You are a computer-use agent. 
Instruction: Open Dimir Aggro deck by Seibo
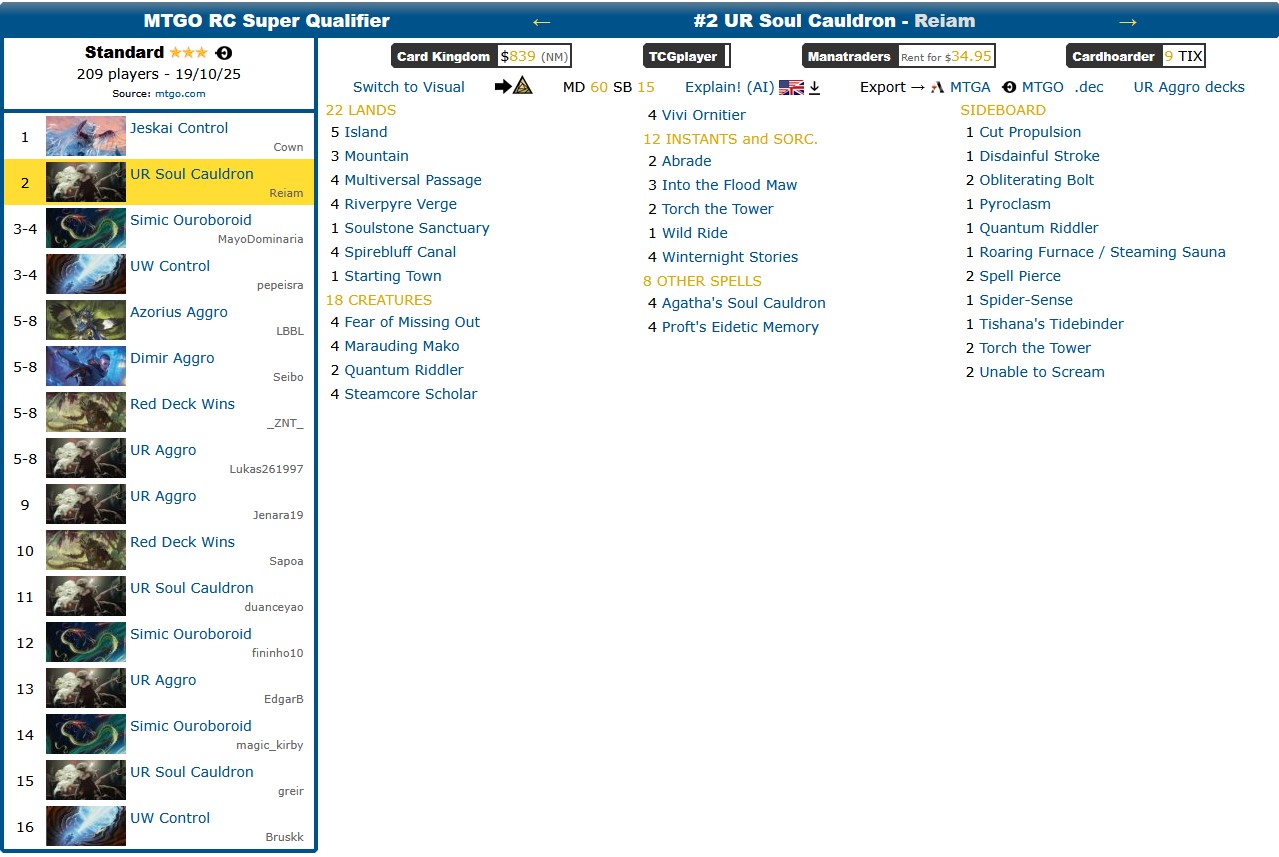click(x=172, y=358)
